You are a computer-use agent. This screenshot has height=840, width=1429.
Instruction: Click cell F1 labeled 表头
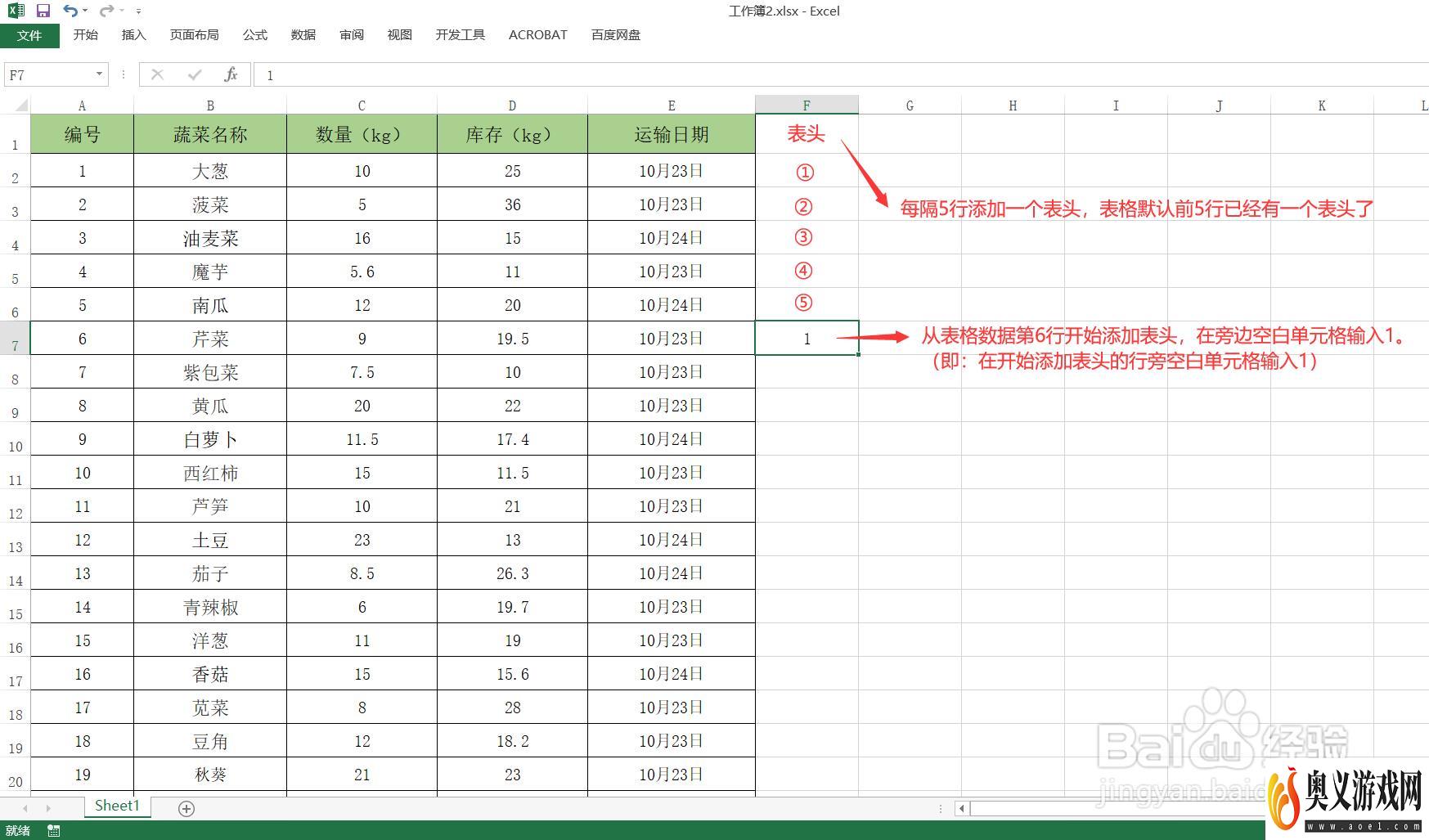point(807,134)
